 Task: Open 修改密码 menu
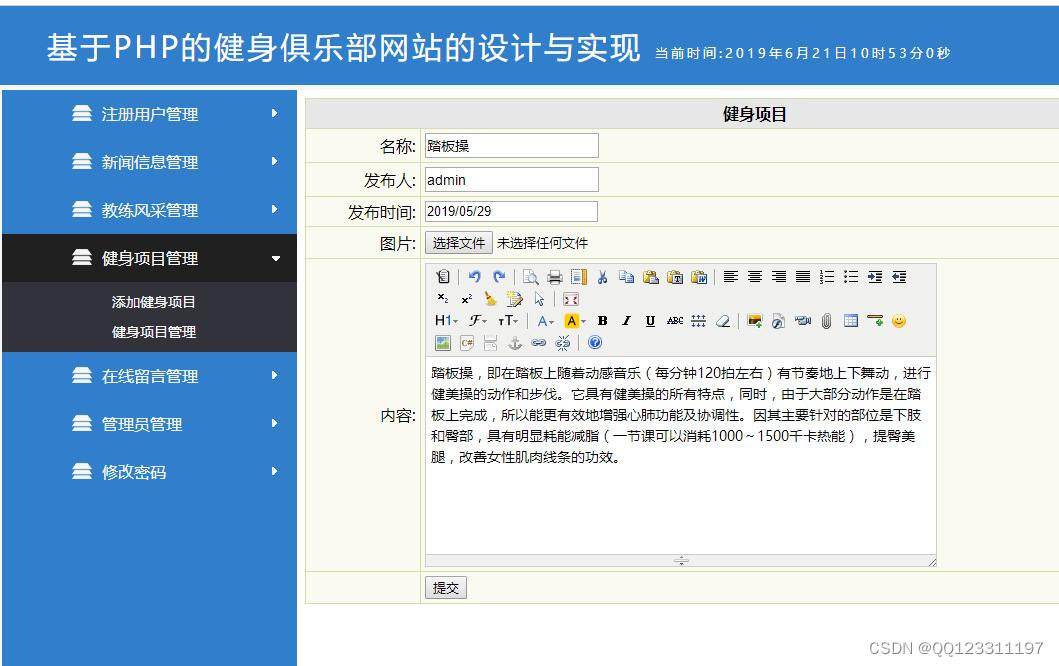point(149,471)
